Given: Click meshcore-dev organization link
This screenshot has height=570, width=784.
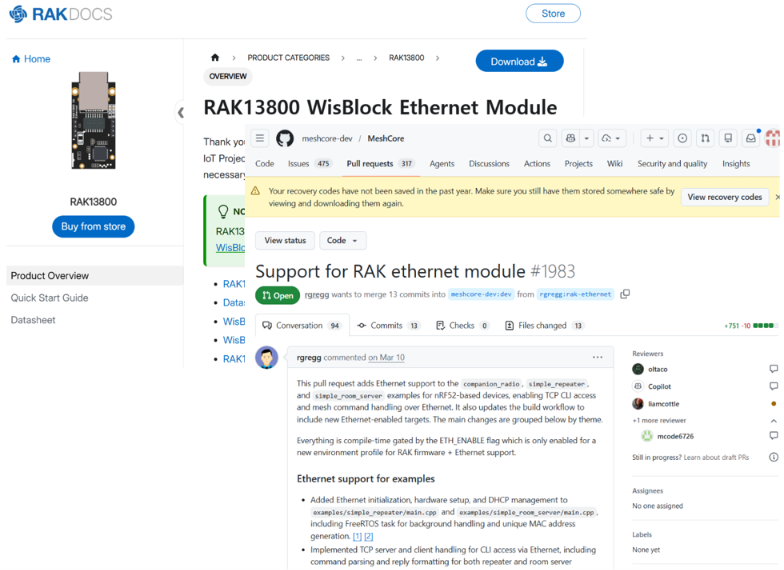Looking at the screenshot, I should pos(327,138).
